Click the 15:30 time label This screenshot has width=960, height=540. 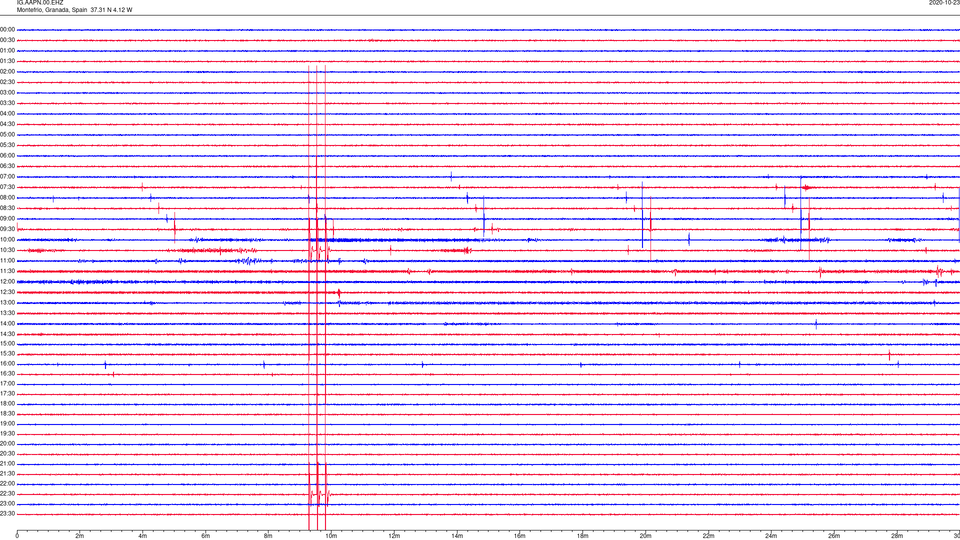tap(7, 354)
